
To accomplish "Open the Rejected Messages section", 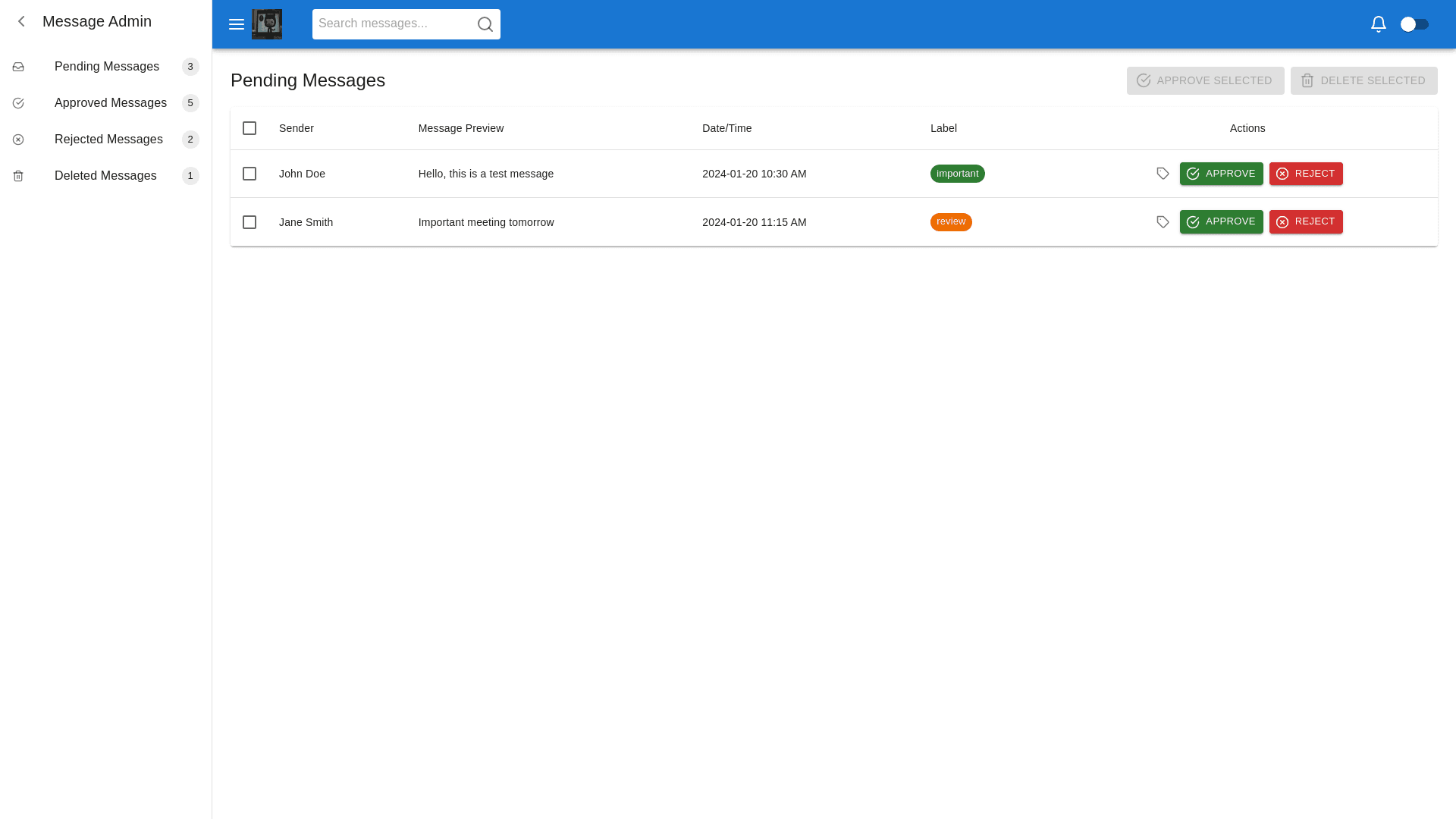I will [108, 140].
